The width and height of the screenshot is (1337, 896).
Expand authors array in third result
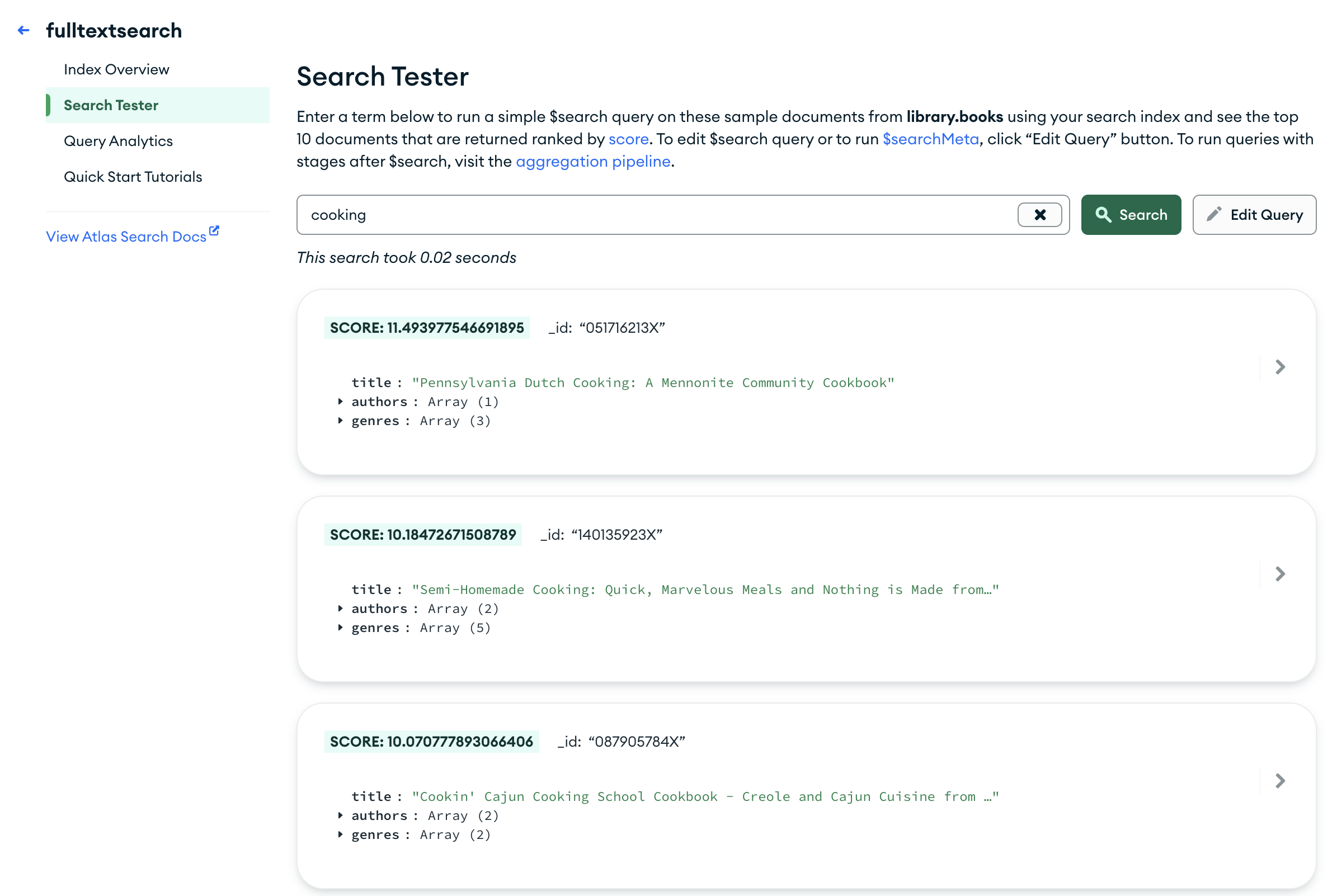[x=340, y=816]
